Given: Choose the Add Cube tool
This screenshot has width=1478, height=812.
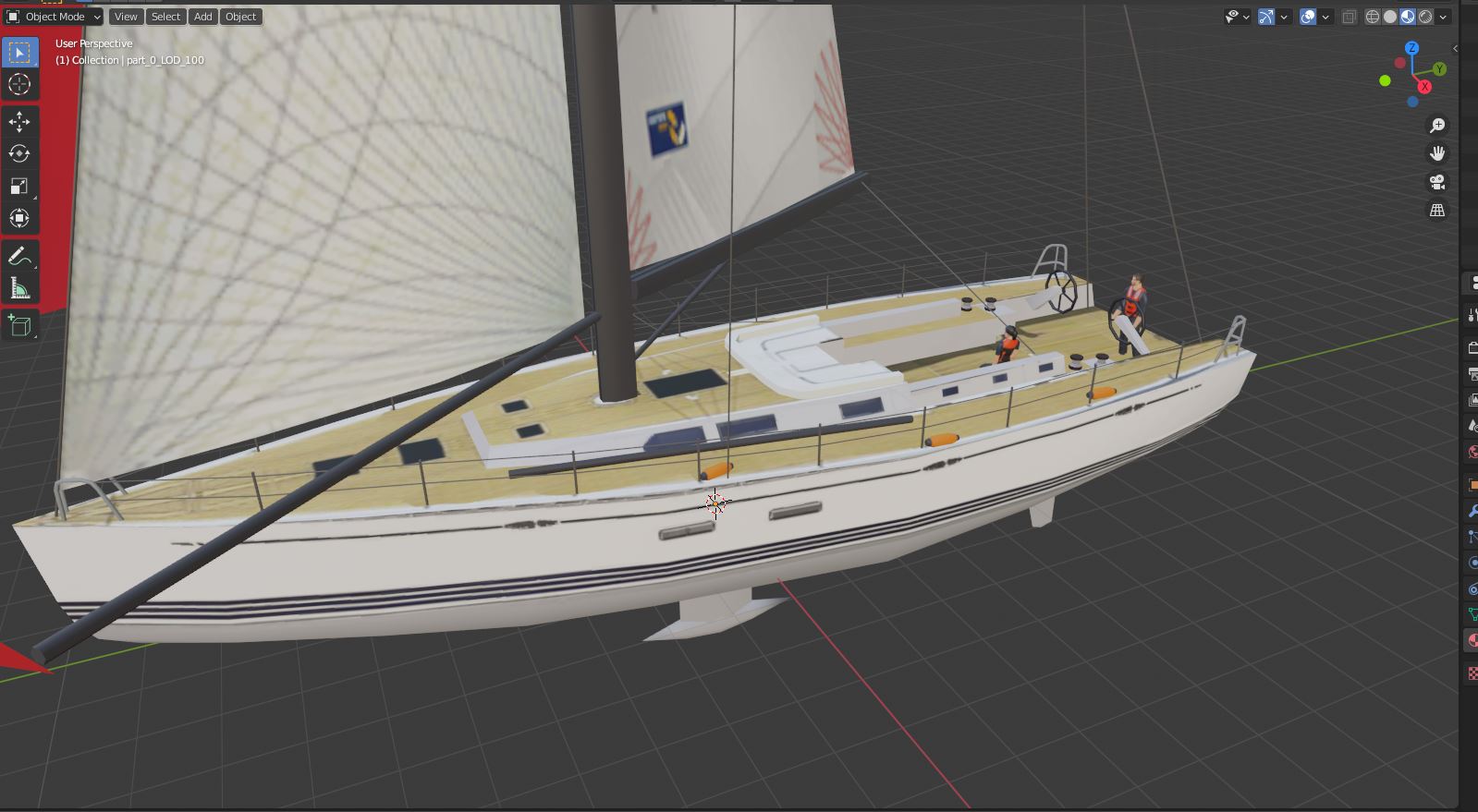Looking at the screenshot, I should point(19,326).
